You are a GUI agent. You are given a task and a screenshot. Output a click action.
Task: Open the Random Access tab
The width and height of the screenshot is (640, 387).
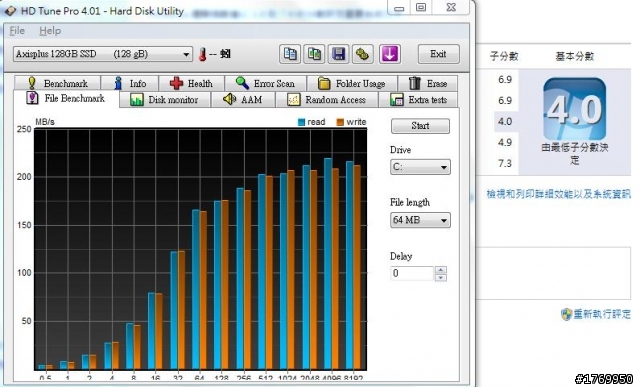pyautogui.click(x=327, y=100)
